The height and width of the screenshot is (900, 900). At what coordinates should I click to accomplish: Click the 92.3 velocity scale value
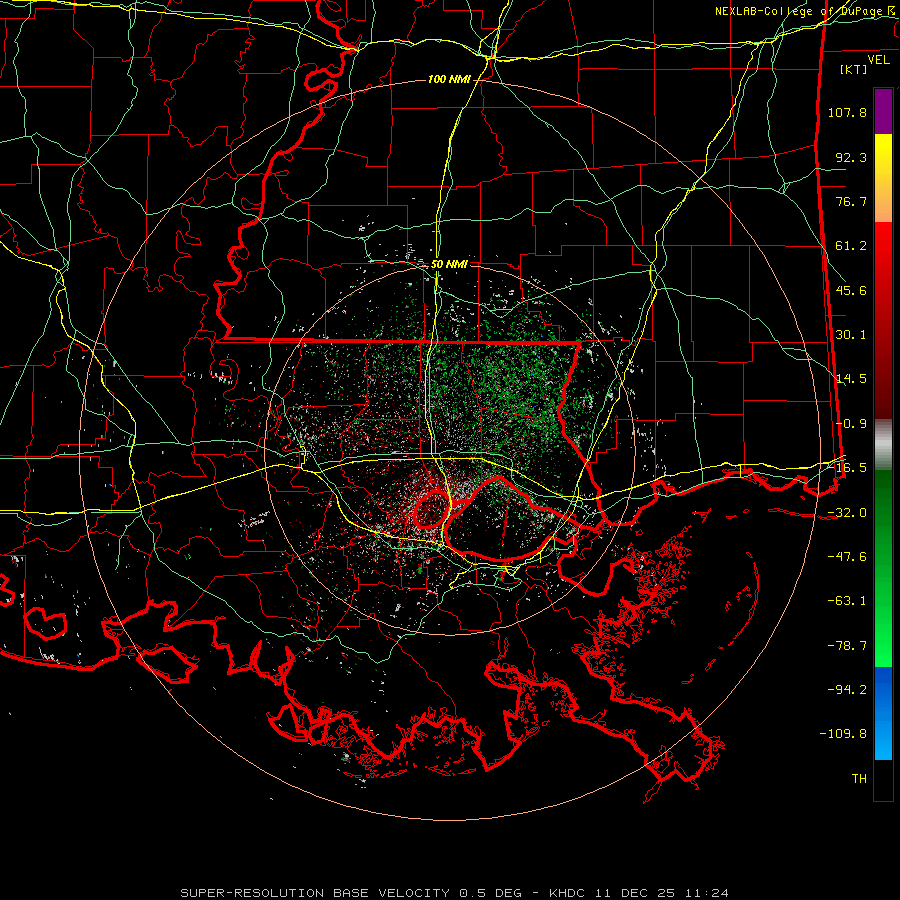tap(851, 157)
